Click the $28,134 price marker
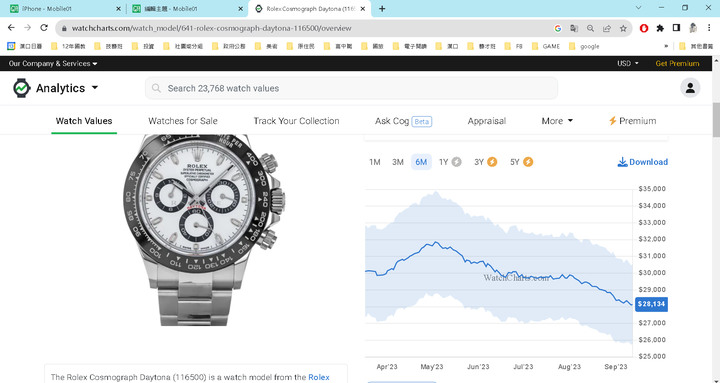The height and width of the screenshot is (383, 720). click(651, 304)
